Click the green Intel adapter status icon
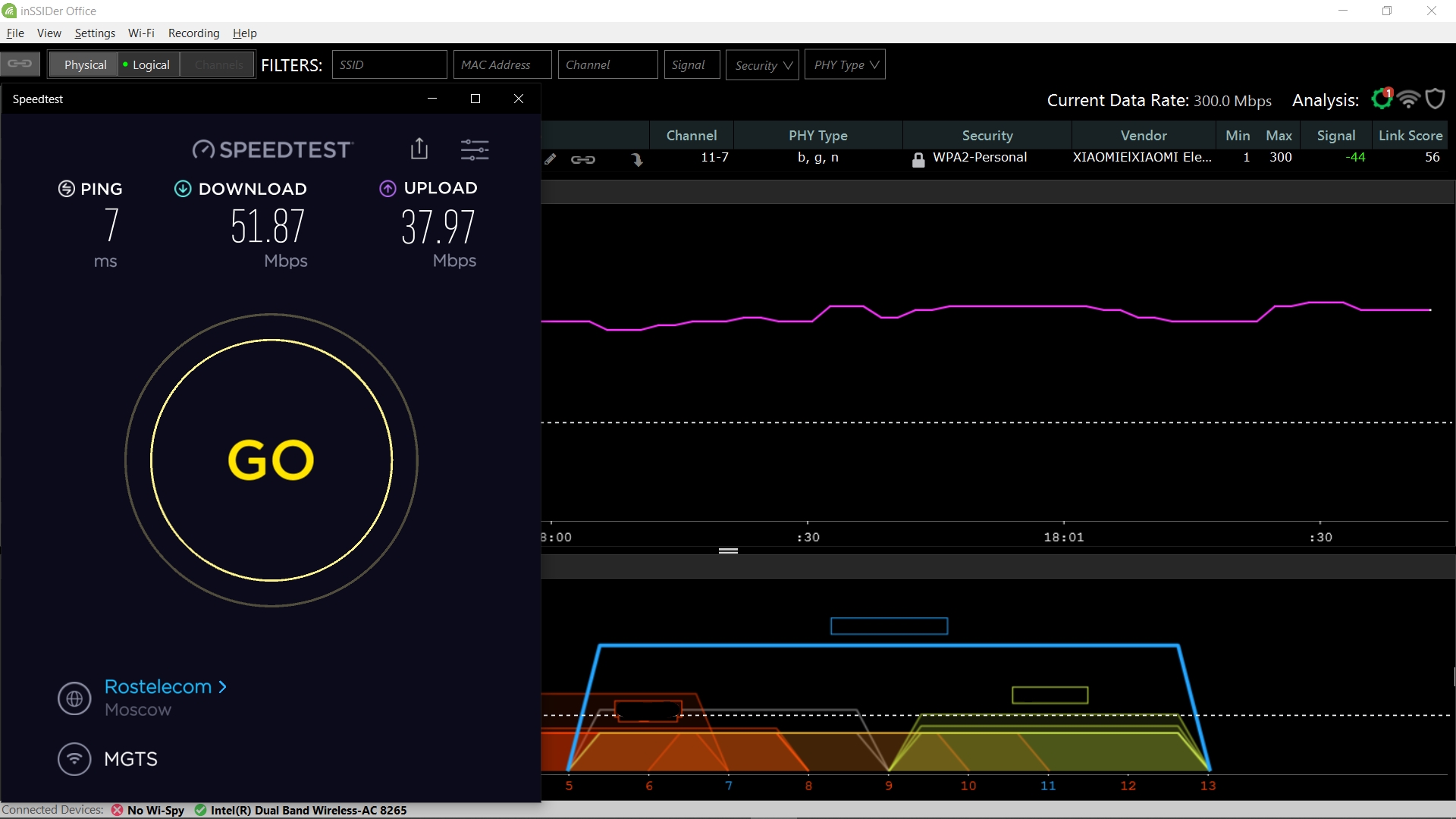The width and height of the screenshot is (1456, 819). pyautogui.click(x=200, y=810)
